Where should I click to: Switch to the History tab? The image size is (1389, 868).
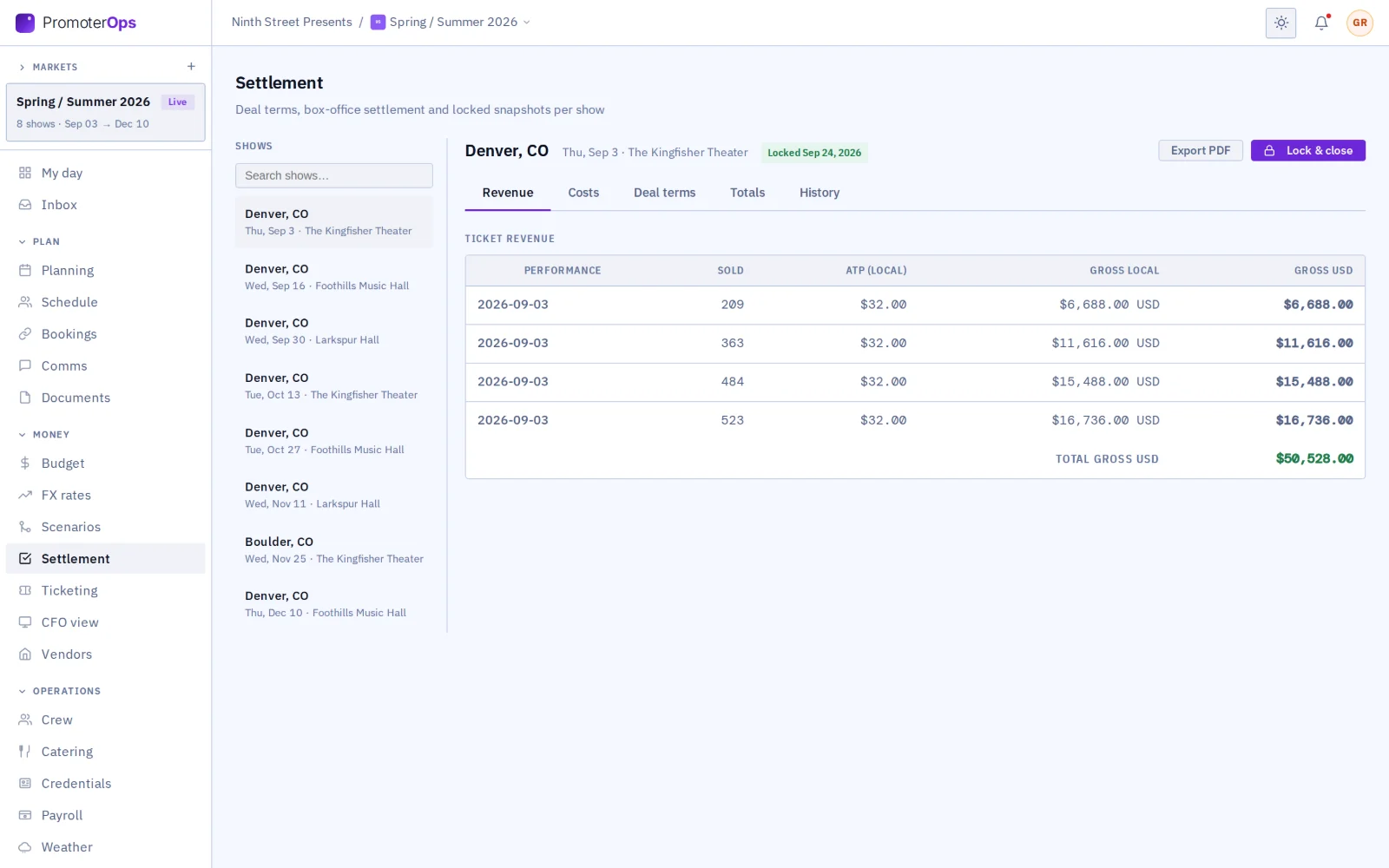(820, 193)
